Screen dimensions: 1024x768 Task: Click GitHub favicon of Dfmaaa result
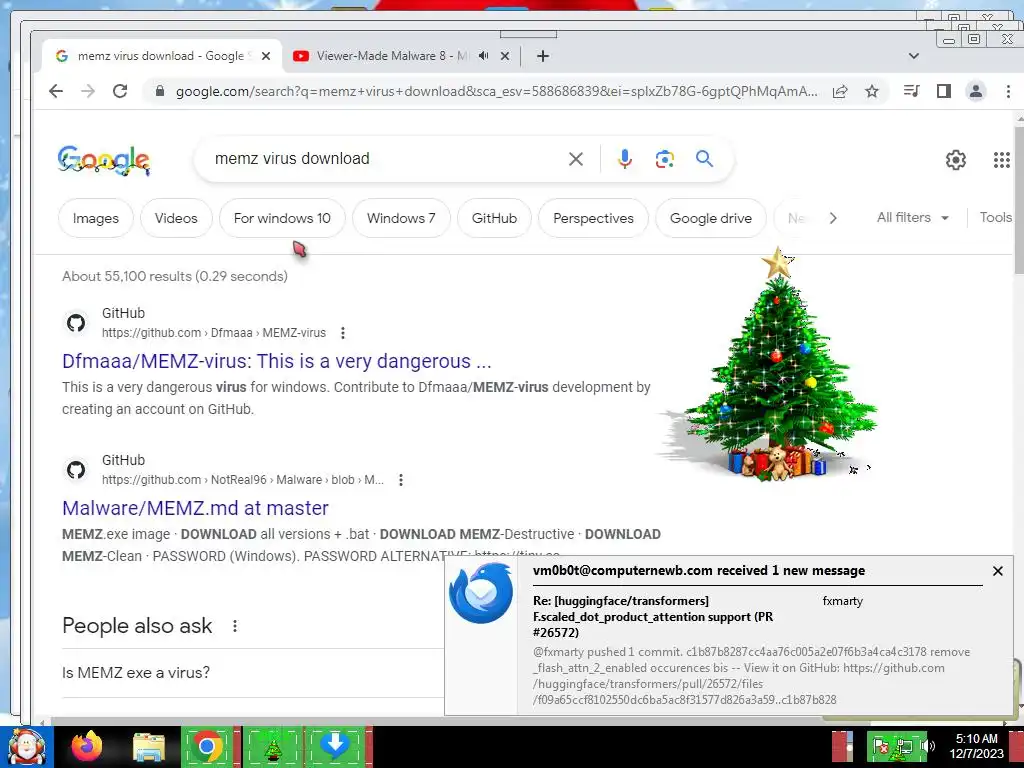tap(76, 323)
